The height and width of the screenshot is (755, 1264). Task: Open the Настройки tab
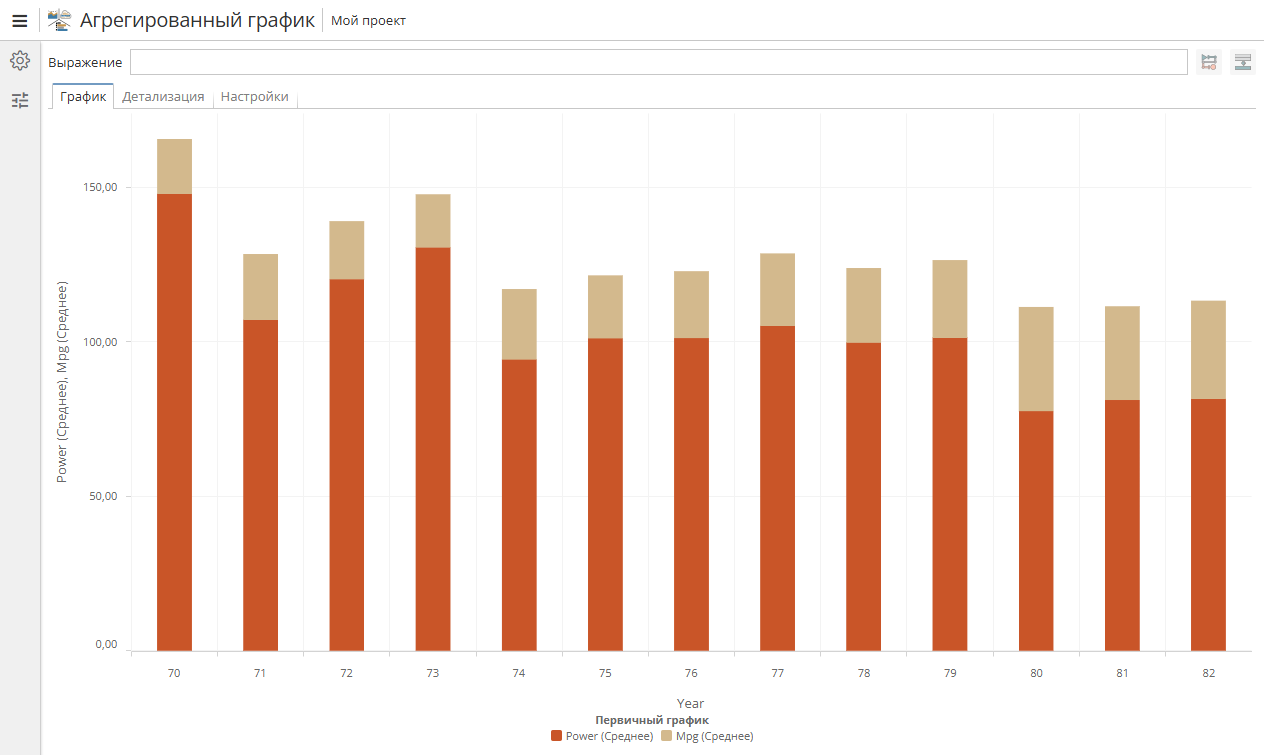pos(255,97)
